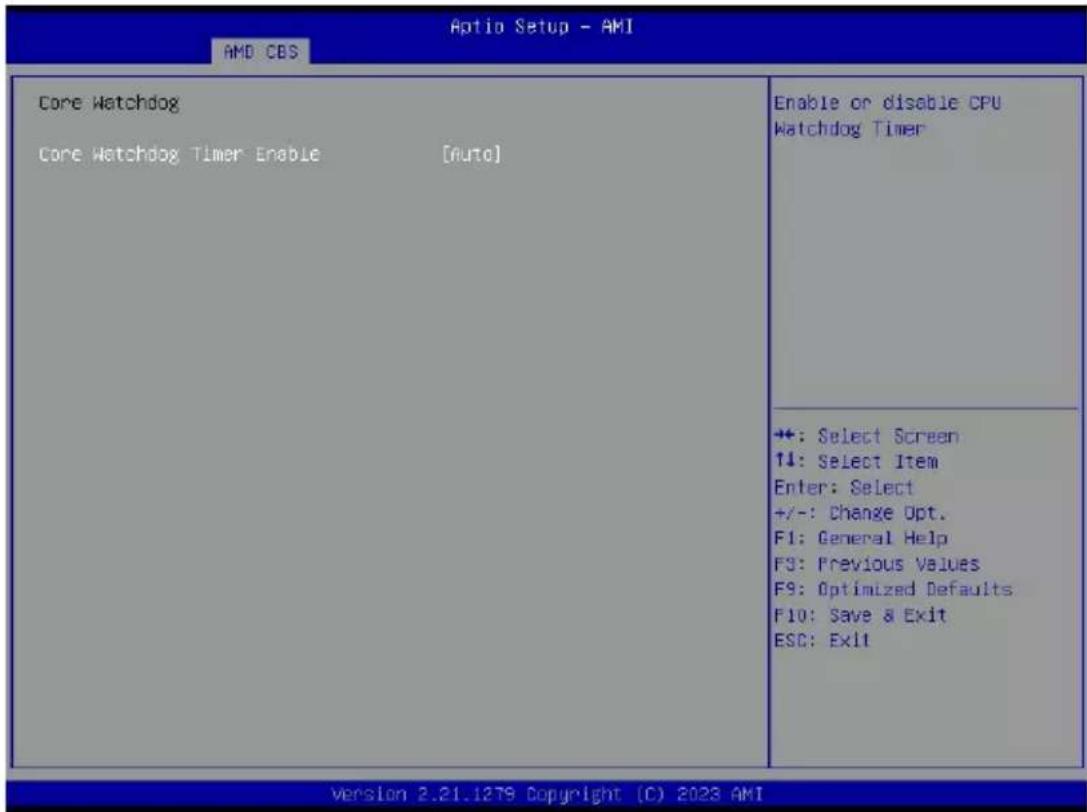Viewport: 1087px width, 812px height.
Task: Click the Version 2.21.1279 copyright footer
Action: (x=547, y=793)
